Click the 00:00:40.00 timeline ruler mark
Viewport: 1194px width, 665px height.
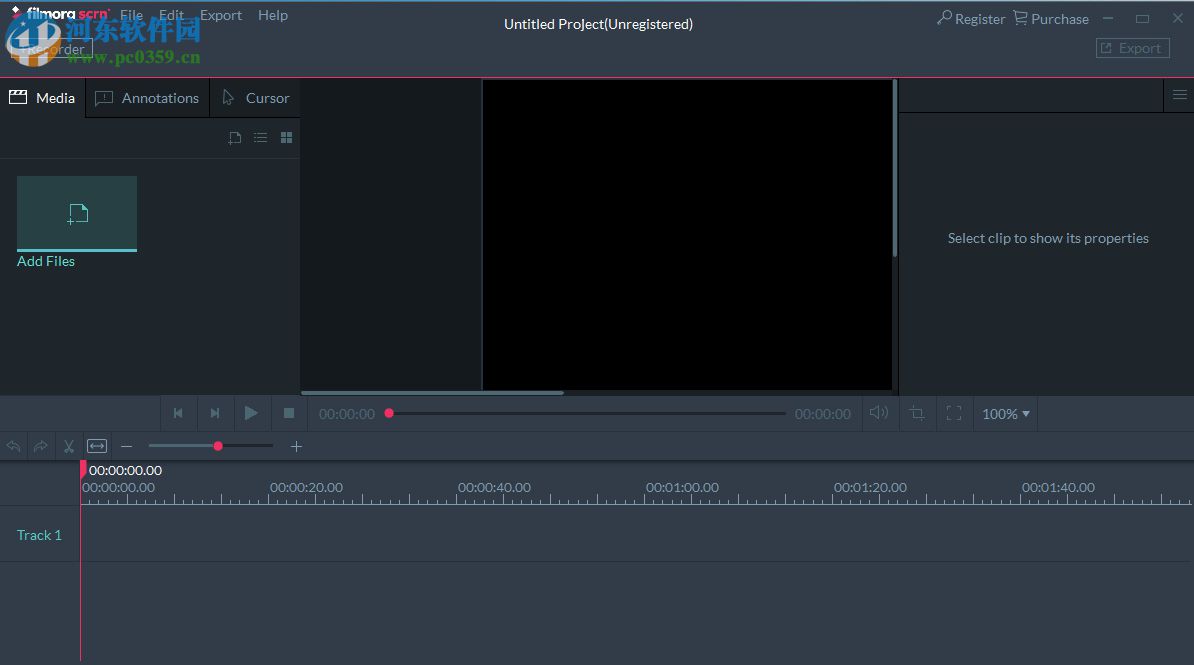[494, 487]
